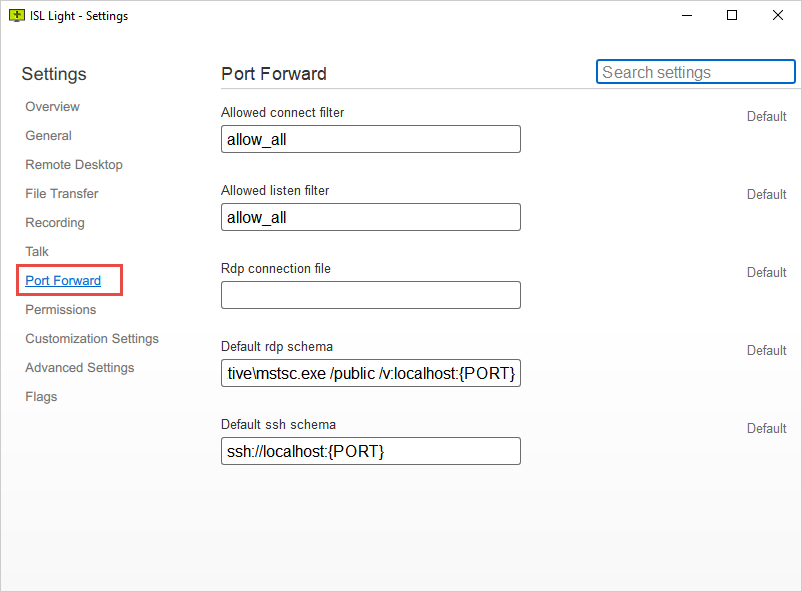Reset Rdp connection file to Default
This screenshot has width=802, height=592.
click(x=766, y=272)
